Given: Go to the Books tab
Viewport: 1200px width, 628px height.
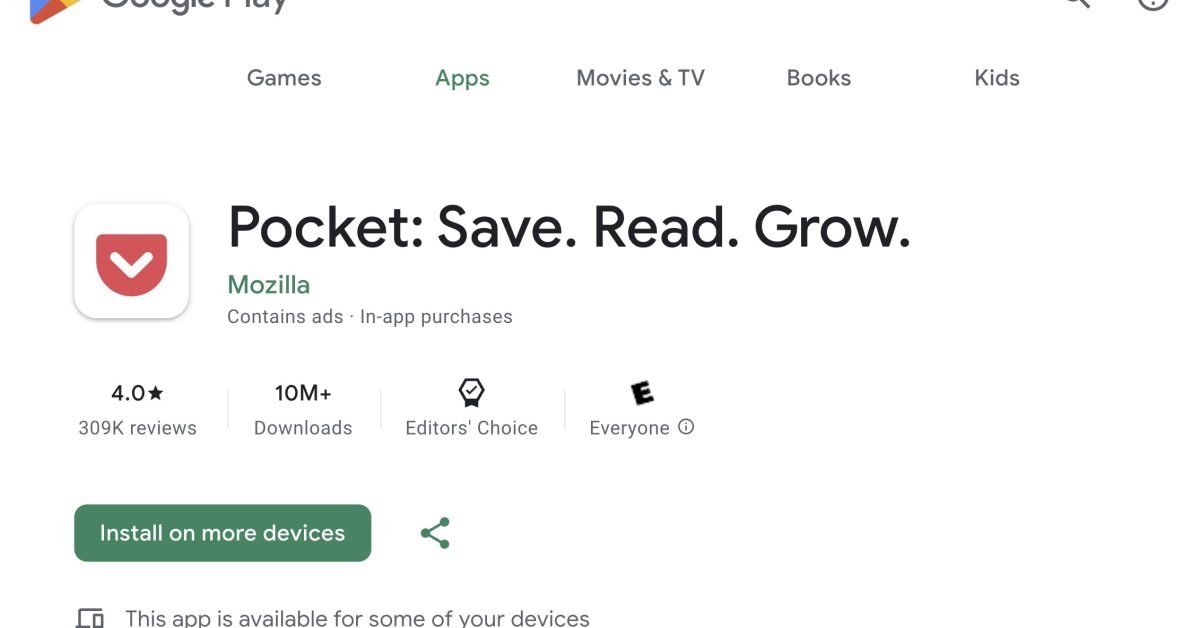Looking at the screenshot, I should pos(818,78).
